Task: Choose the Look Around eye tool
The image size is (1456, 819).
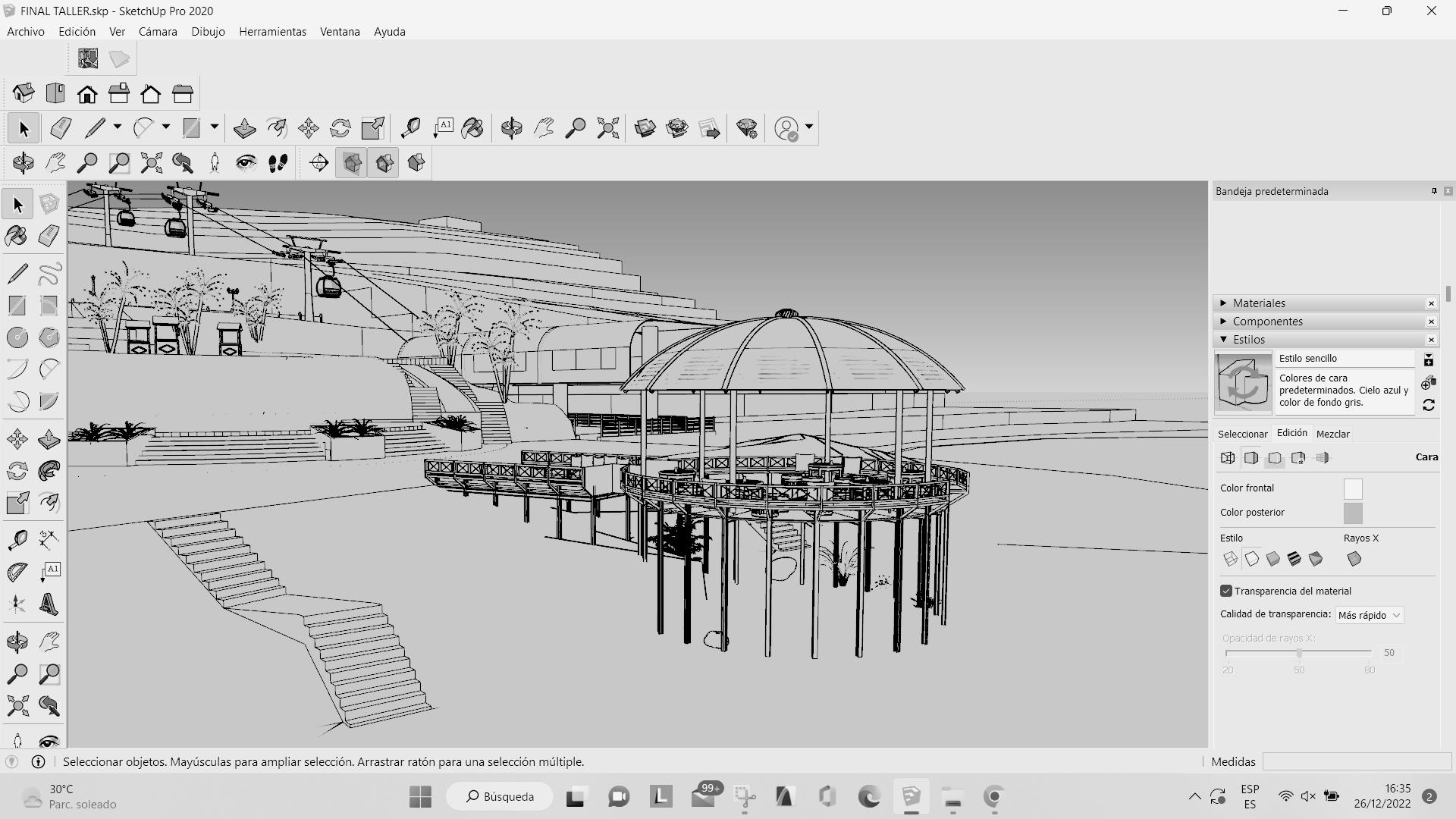Action: pyautogui.click(x=246, y=163)
